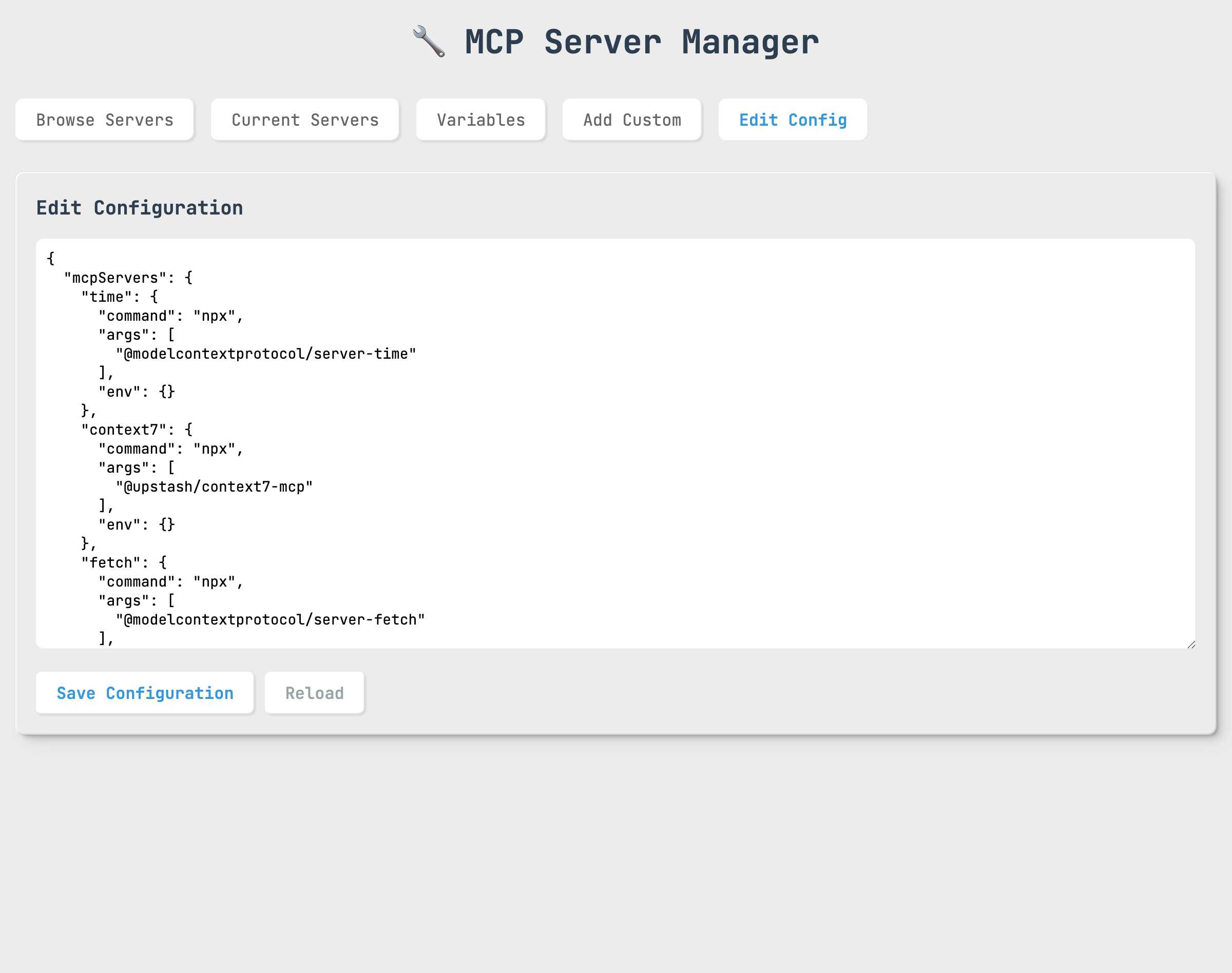Click the "@upstash/context7-mcp" argument line
The image size is (1232, 973).
point(214,486)
